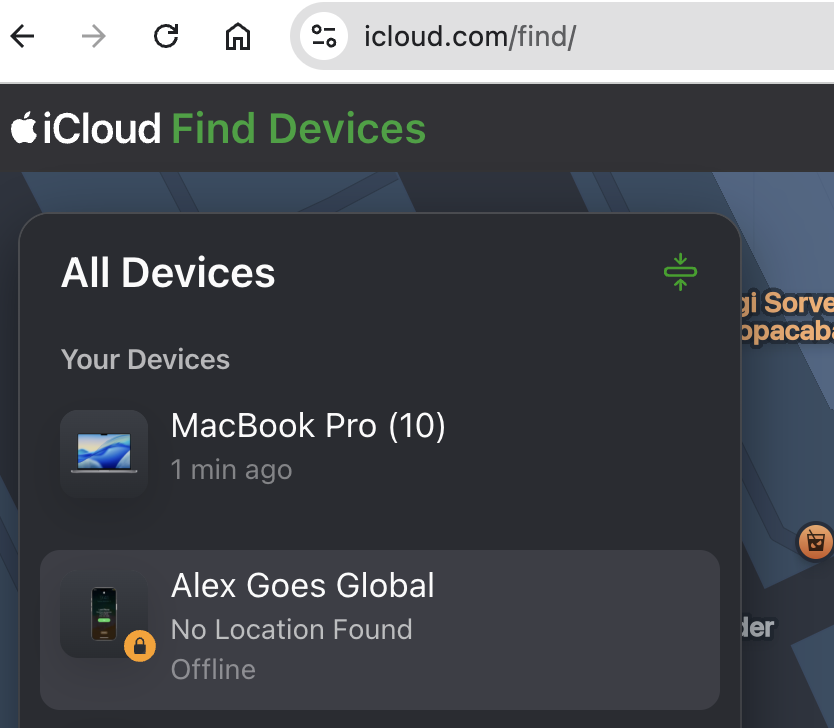Click the Find Devices title
Viewport: 834px width, 728px height.
pyautogui.click(x=299, y=129)
